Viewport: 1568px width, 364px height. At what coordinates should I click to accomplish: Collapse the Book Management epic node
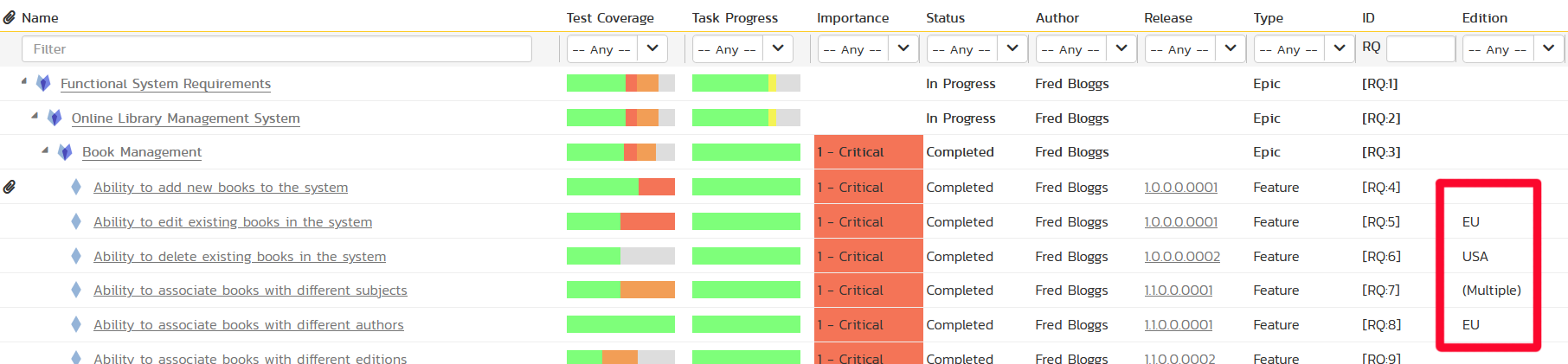click(x=45, y=150)
